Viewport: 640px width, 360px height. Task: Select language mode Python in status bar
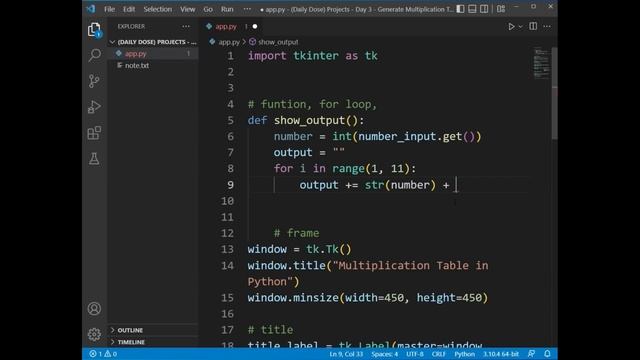[464, 354]
